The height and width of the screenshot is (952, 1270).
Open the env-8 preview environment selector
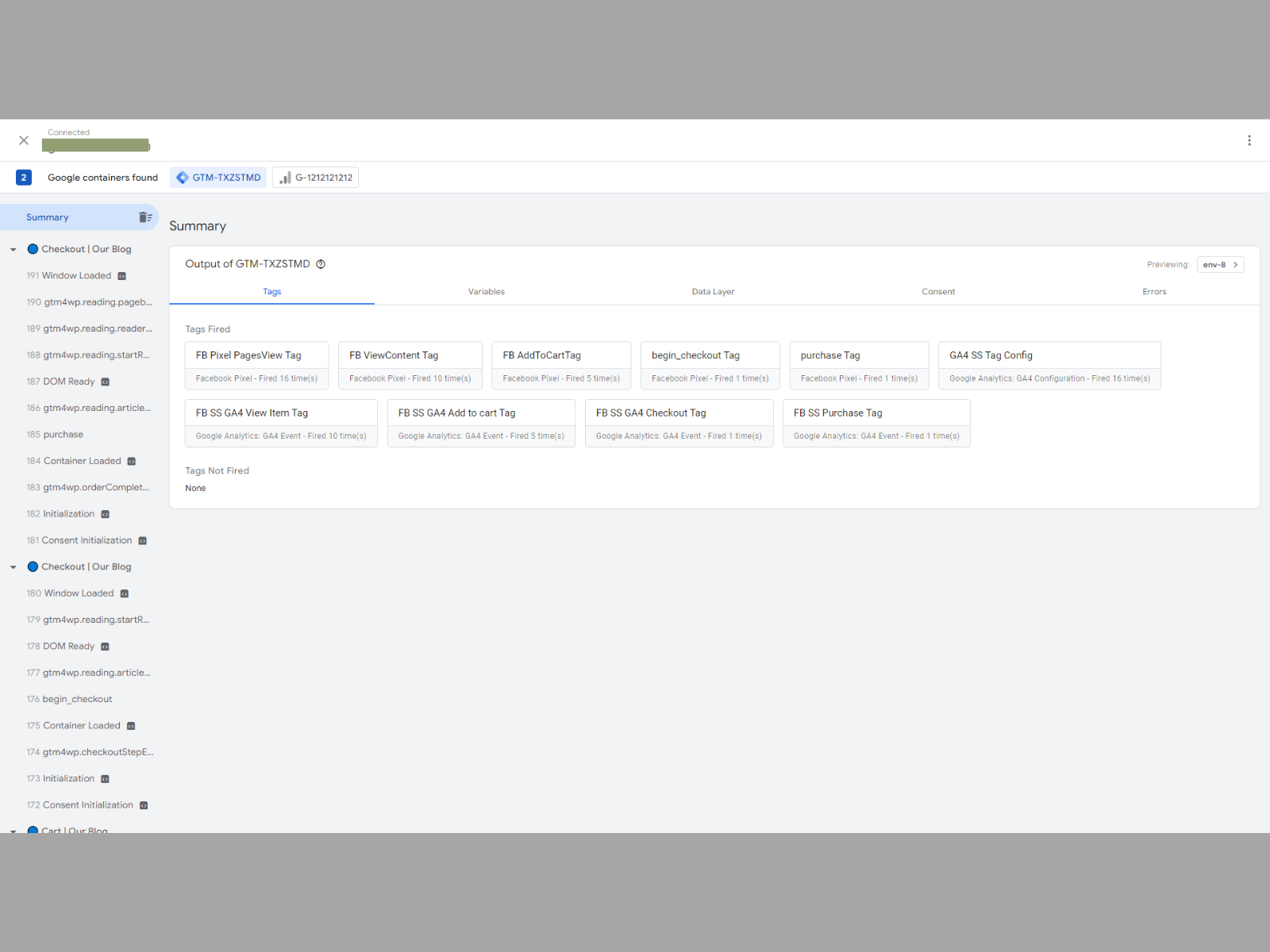(x=1220, y=263)
